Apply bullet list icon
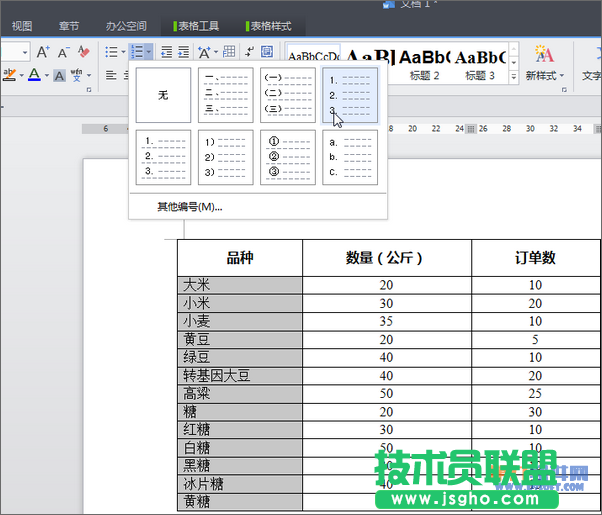Screen dimensions: 602x515 tap(111, 52)
